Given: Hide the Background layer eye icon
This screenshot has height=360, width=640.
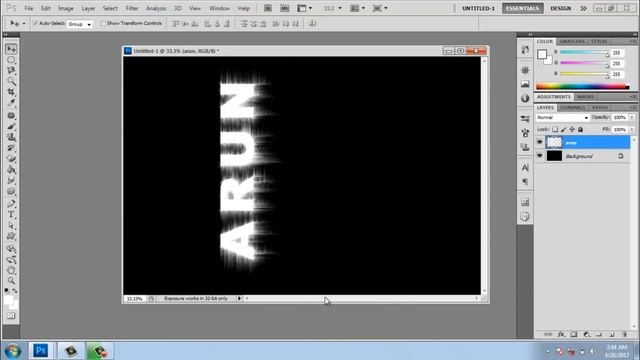Looking at the screenshot, I should tap(540, 156).
